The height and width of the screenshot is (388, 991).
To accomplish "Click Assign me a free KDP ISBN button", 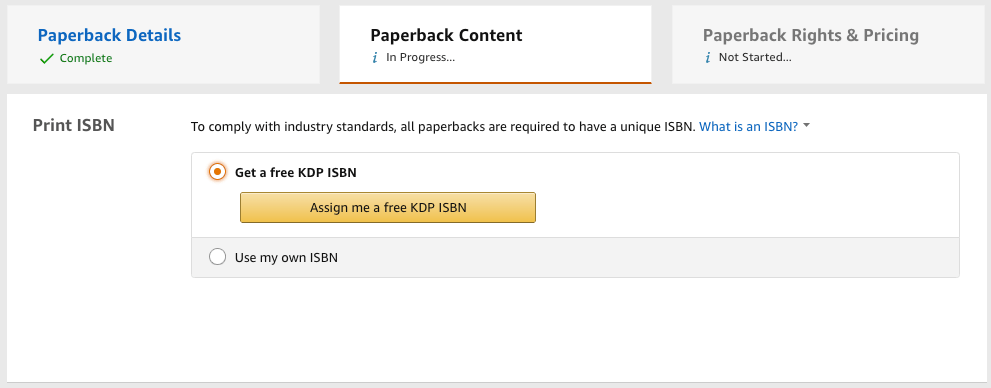I will point(388,207).
